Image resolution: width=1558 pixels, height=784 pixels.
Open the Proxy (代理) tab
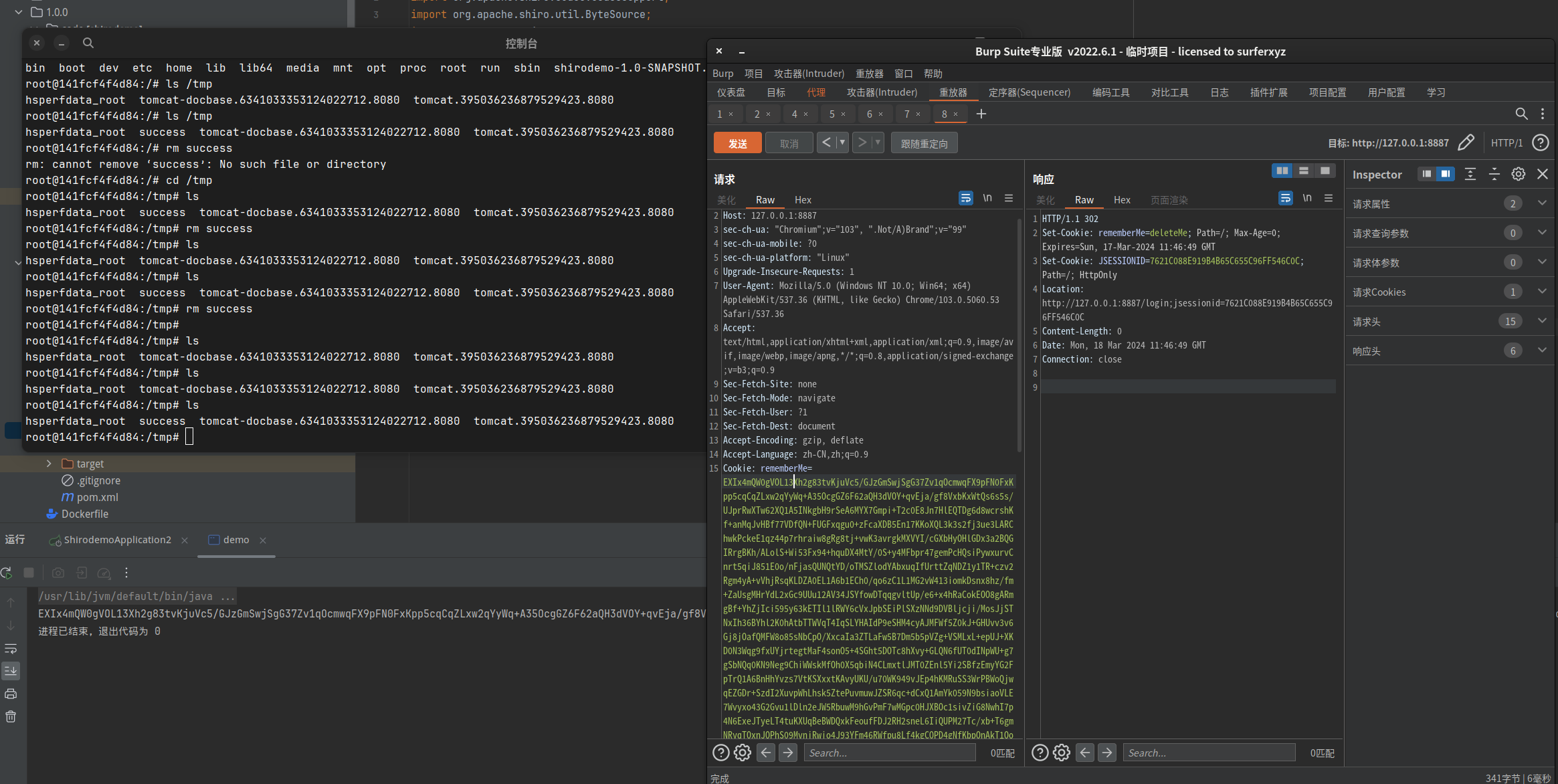click(x=816, y=92)
